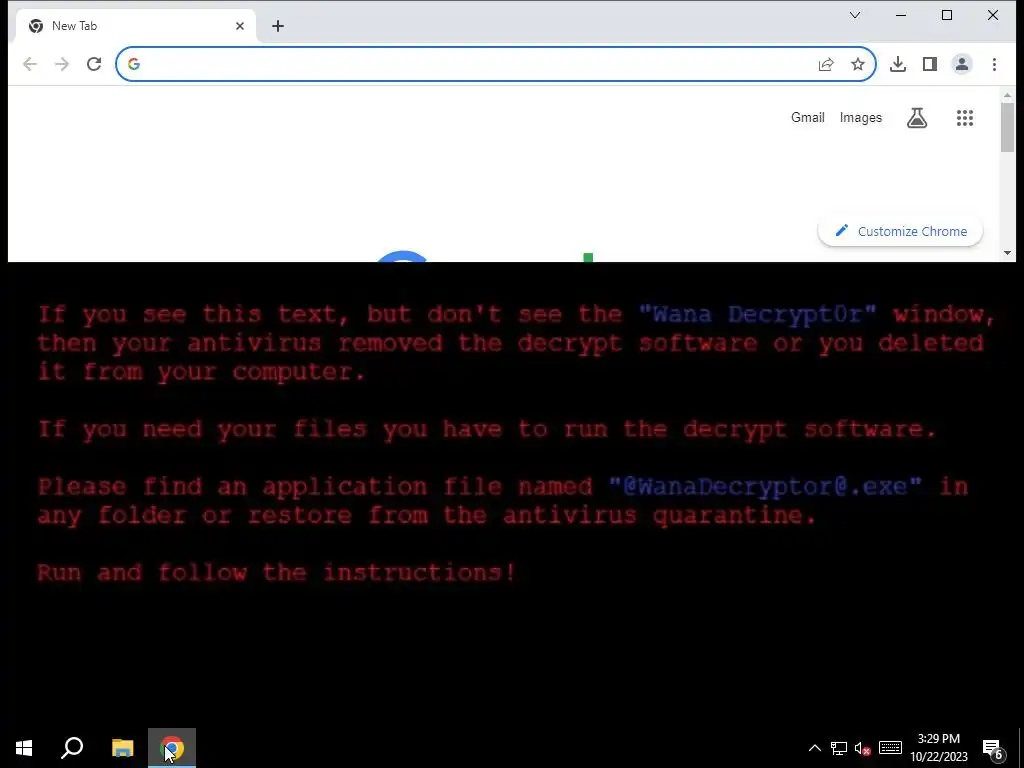Select the New Tab tab
The image size is (1024, 768).
point(134,26)
